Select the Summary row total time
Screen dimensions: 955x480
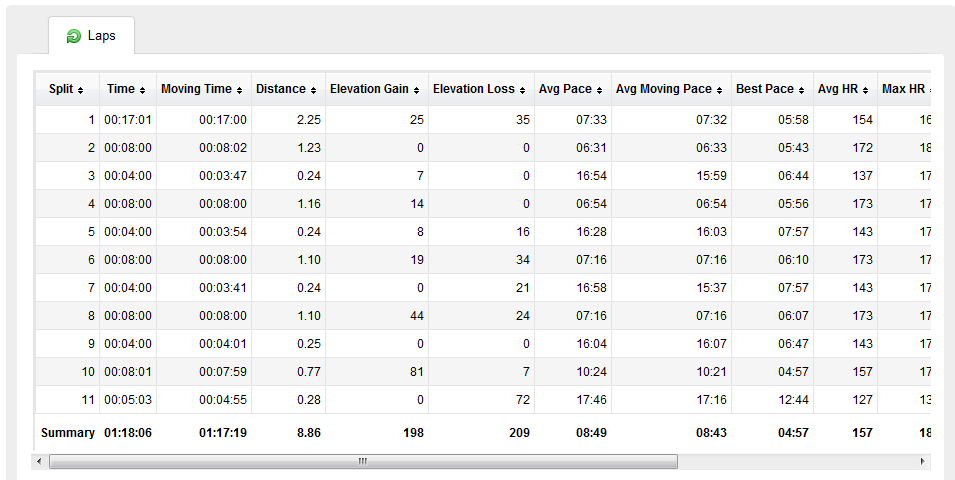pos(128,432)
